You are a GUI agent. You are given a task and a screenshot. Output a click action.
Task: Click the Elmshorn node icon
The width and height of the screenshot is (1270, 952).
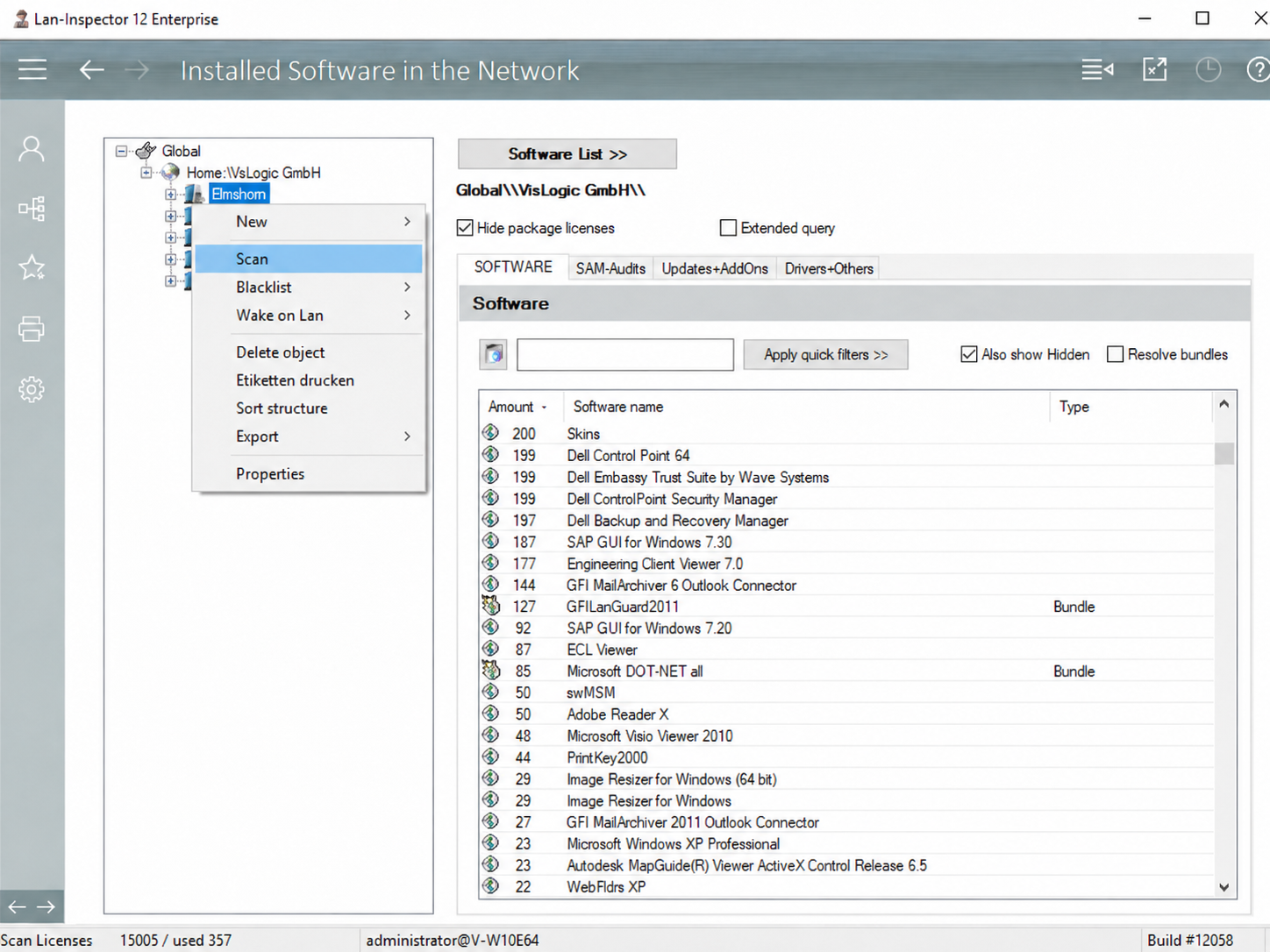click(195, 194)
